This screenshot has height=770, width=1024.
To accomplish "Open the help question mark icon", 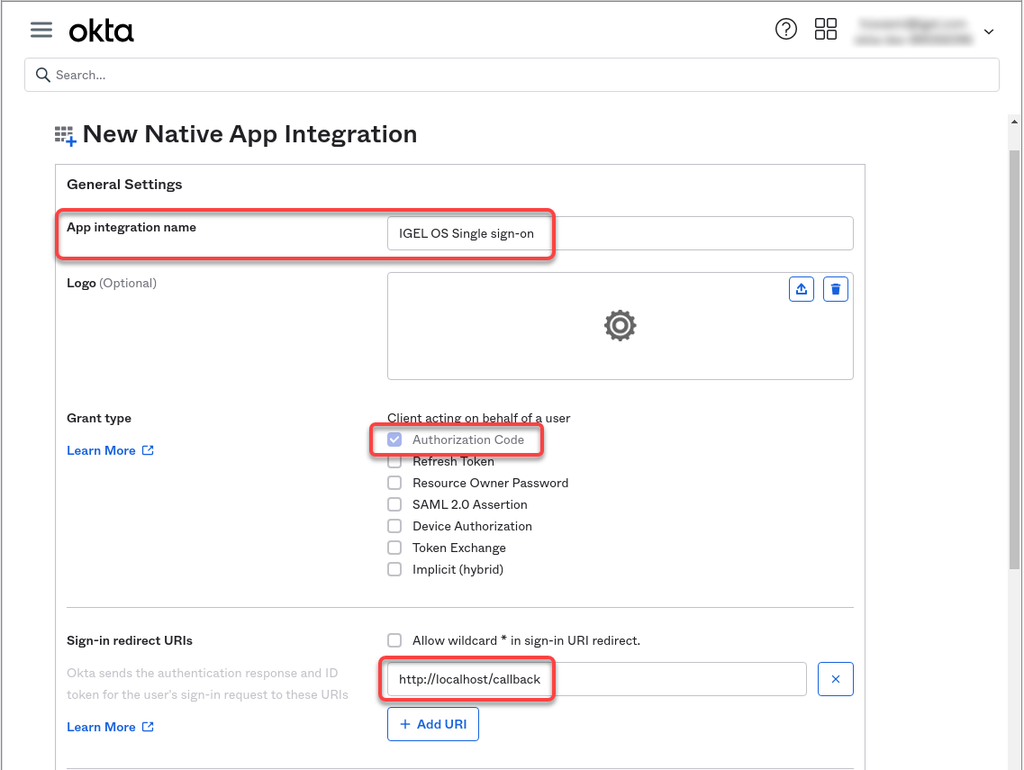I will coord(786,29).
